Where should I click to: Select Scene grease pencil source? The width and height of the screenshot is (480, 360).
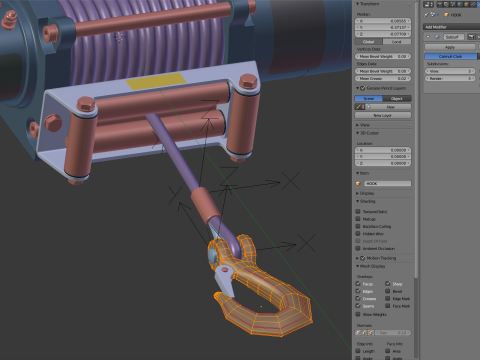(368, 99)
